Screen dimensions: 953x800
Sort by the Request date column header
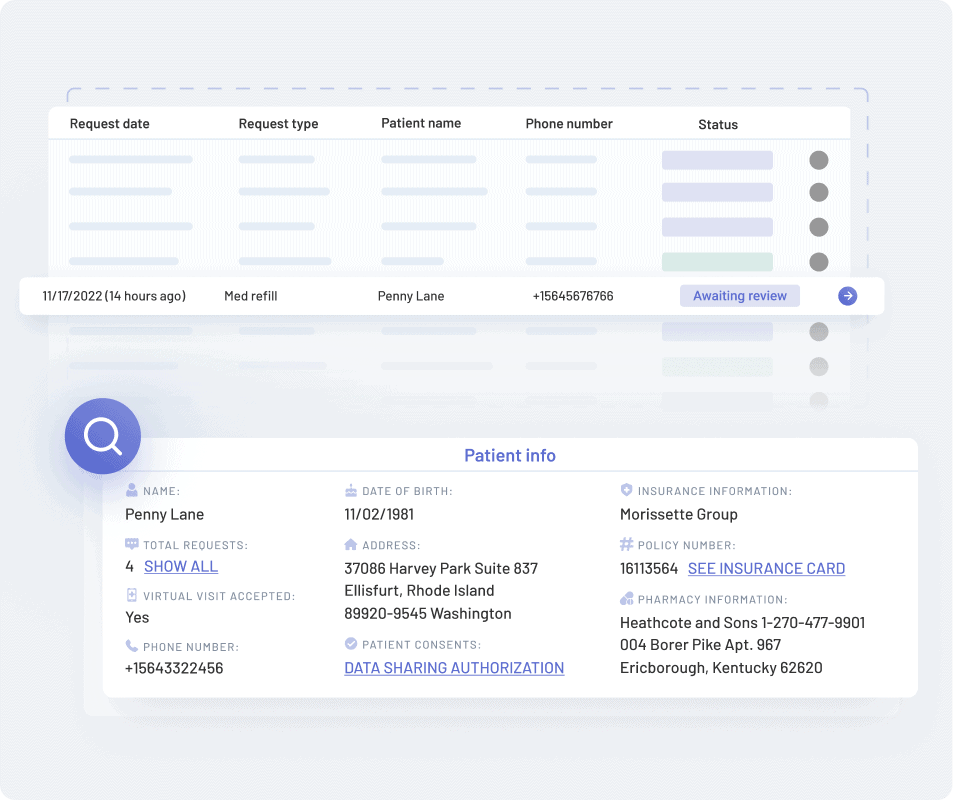[109, 124]
